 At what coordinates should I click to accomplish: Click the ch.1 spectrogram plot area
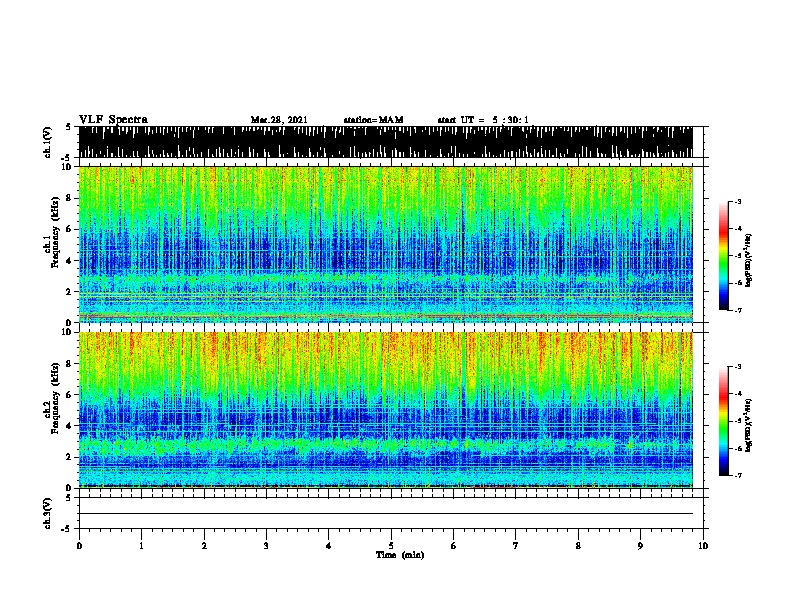(385, 244)
